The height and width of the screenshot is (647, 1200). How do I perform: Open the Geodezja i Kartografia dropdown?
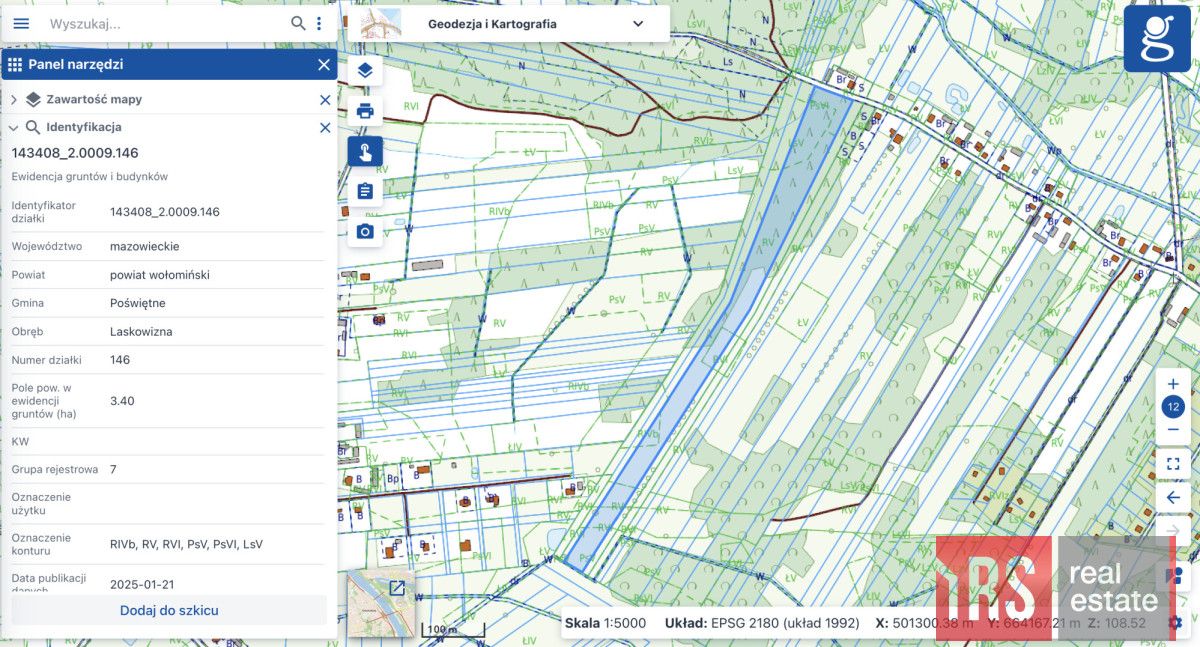click(637, 24)
